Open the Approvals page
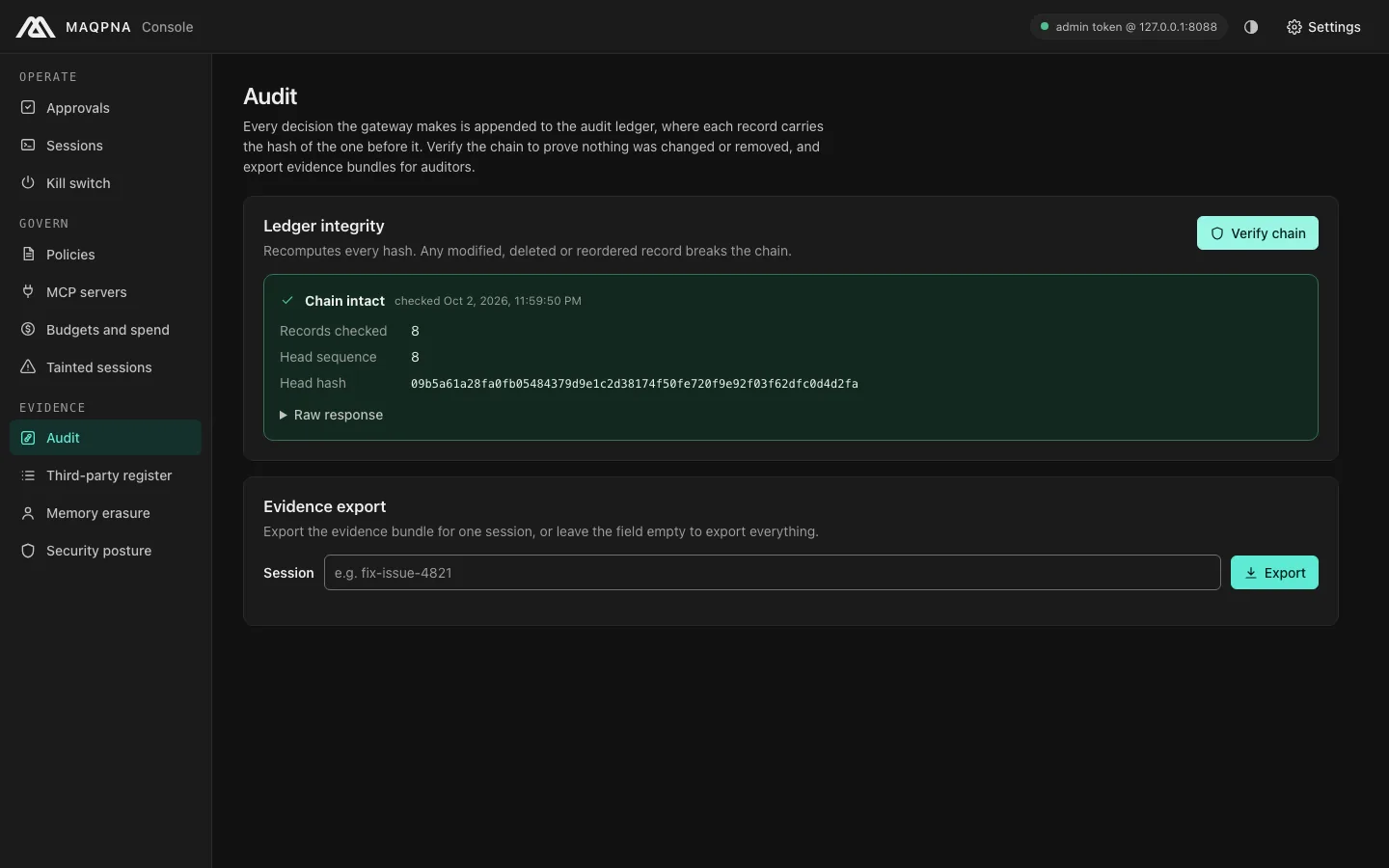Viewport: 1389px width, 868px height. tap(105, 108)
